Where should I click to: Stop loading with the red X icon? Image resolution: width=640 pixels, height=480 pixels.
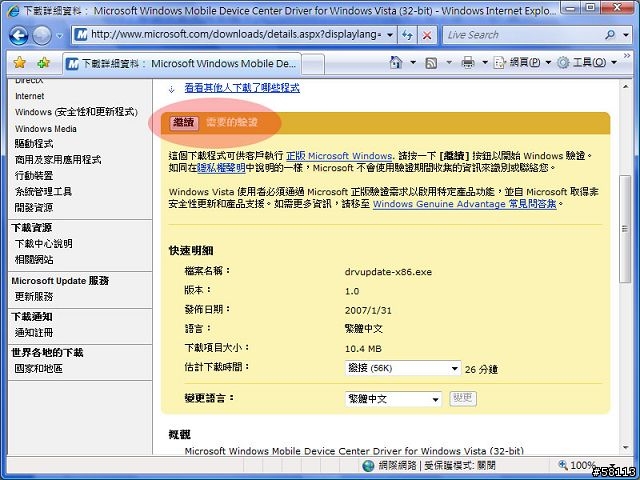(427, 35)
